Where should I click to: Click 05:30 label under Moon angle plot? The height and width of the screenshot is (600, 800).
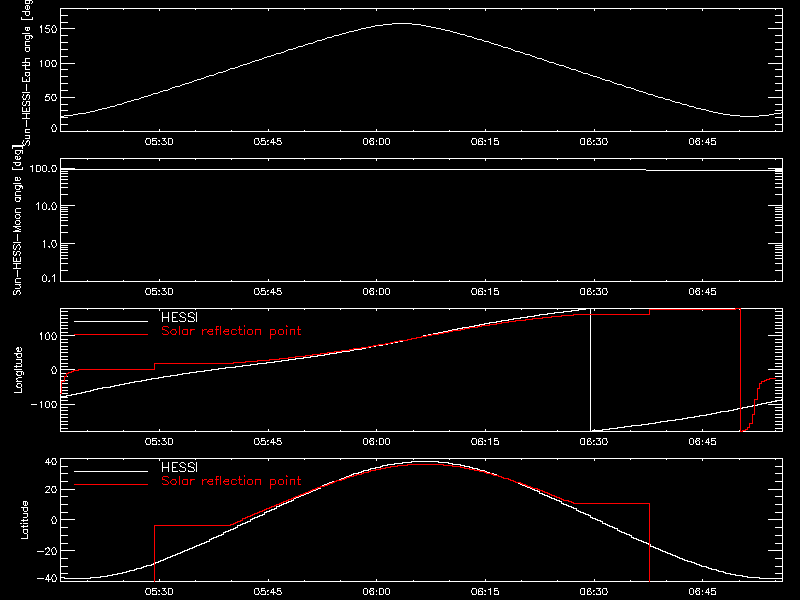159,291
